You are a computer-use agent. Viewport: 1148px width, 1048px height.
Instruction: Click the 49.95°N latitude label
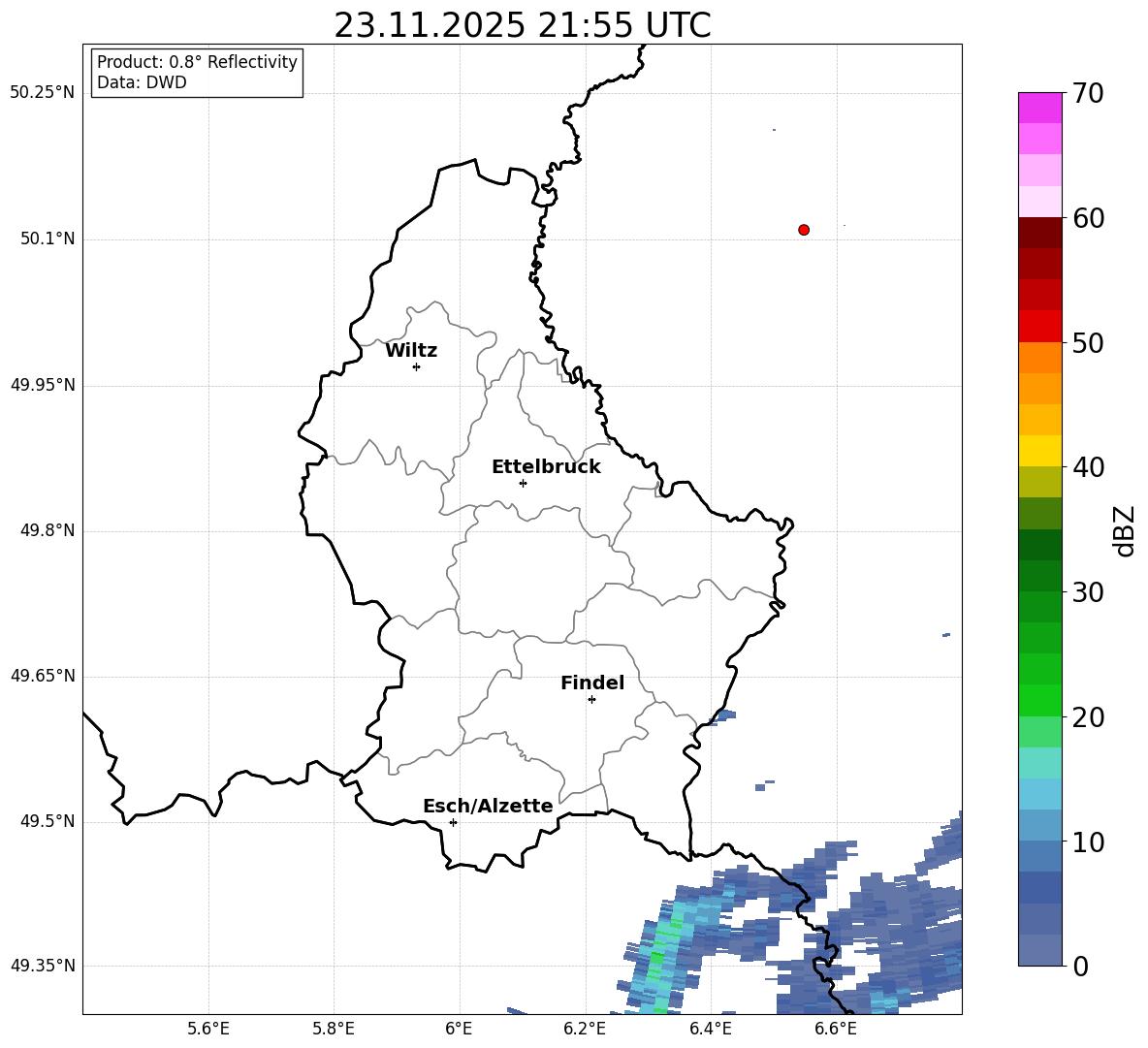pos(43,385)
